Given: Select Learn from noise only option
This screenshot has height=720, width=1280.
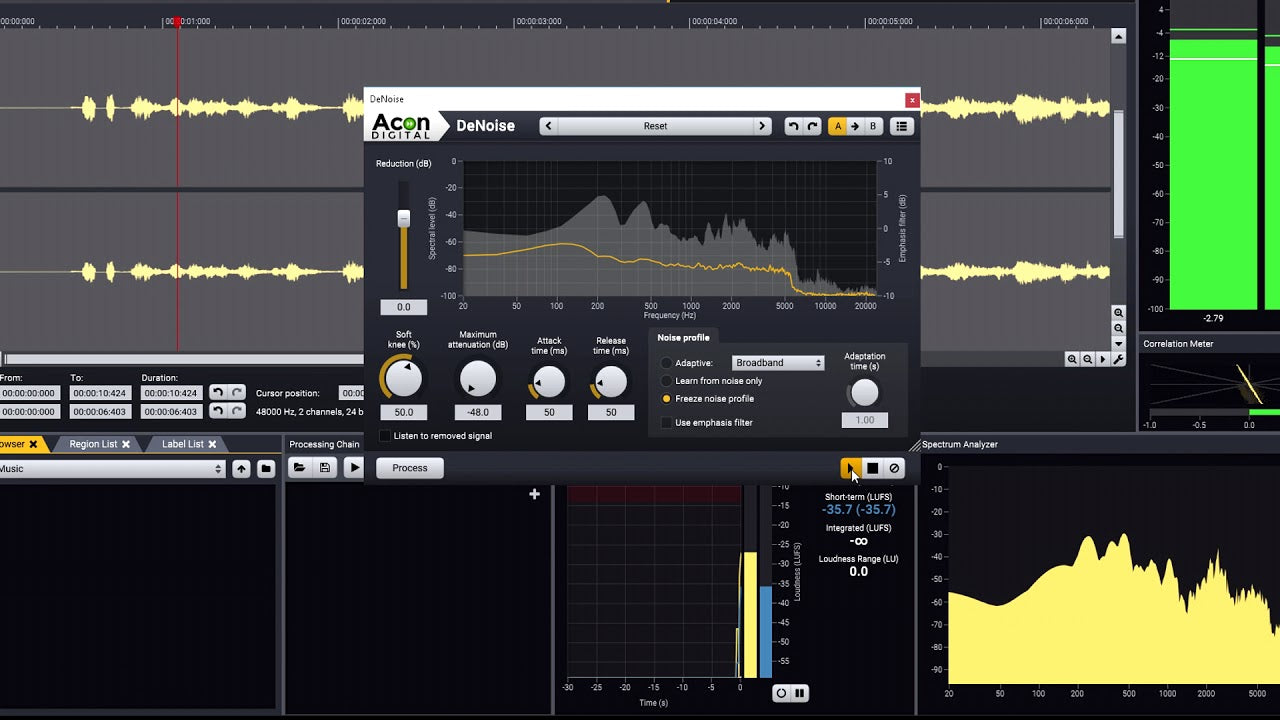Looking at the screenshot, I should click(x=667, y=381).
